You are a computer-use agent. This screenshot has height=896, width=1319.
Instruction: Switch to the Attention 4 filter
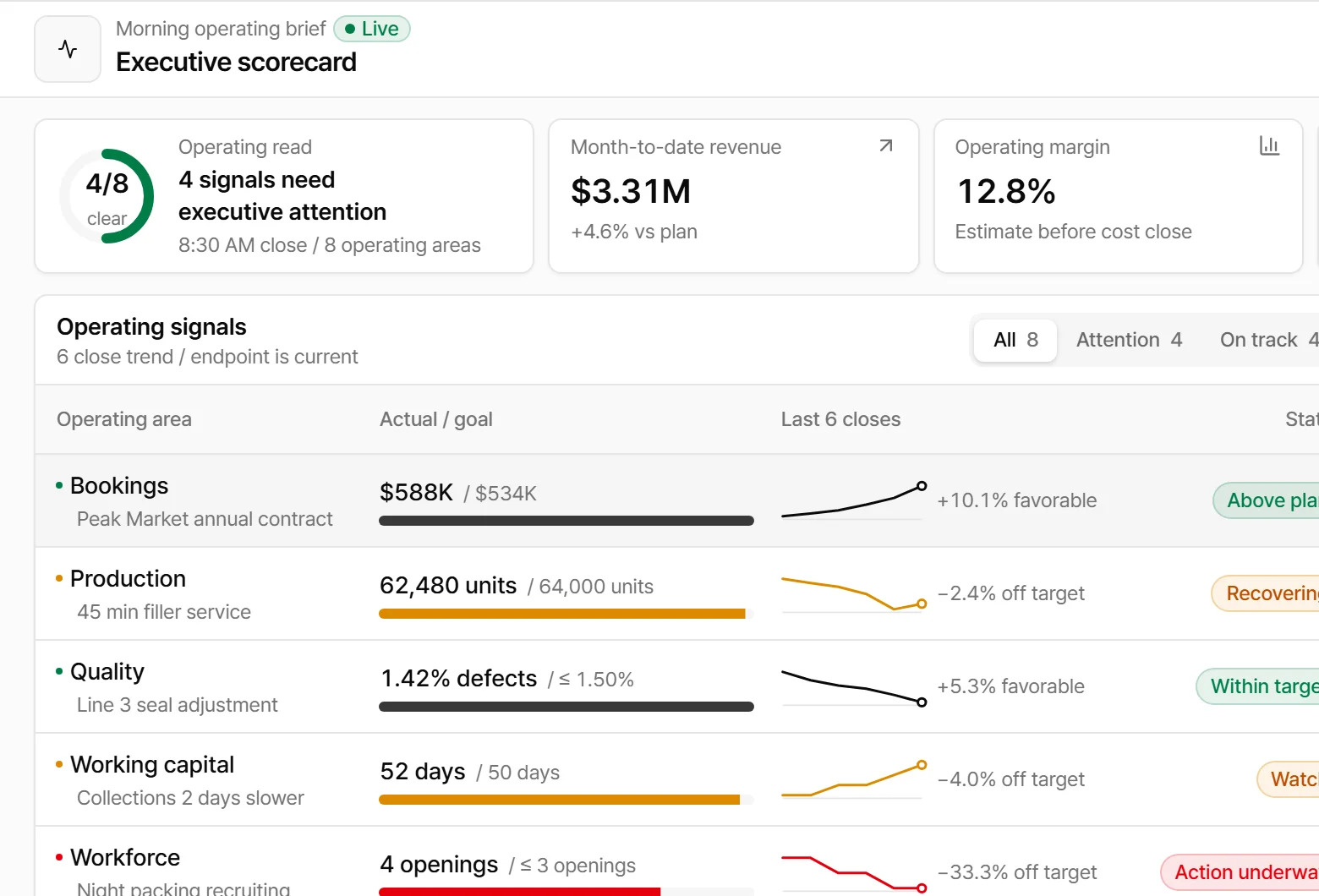1129,340
